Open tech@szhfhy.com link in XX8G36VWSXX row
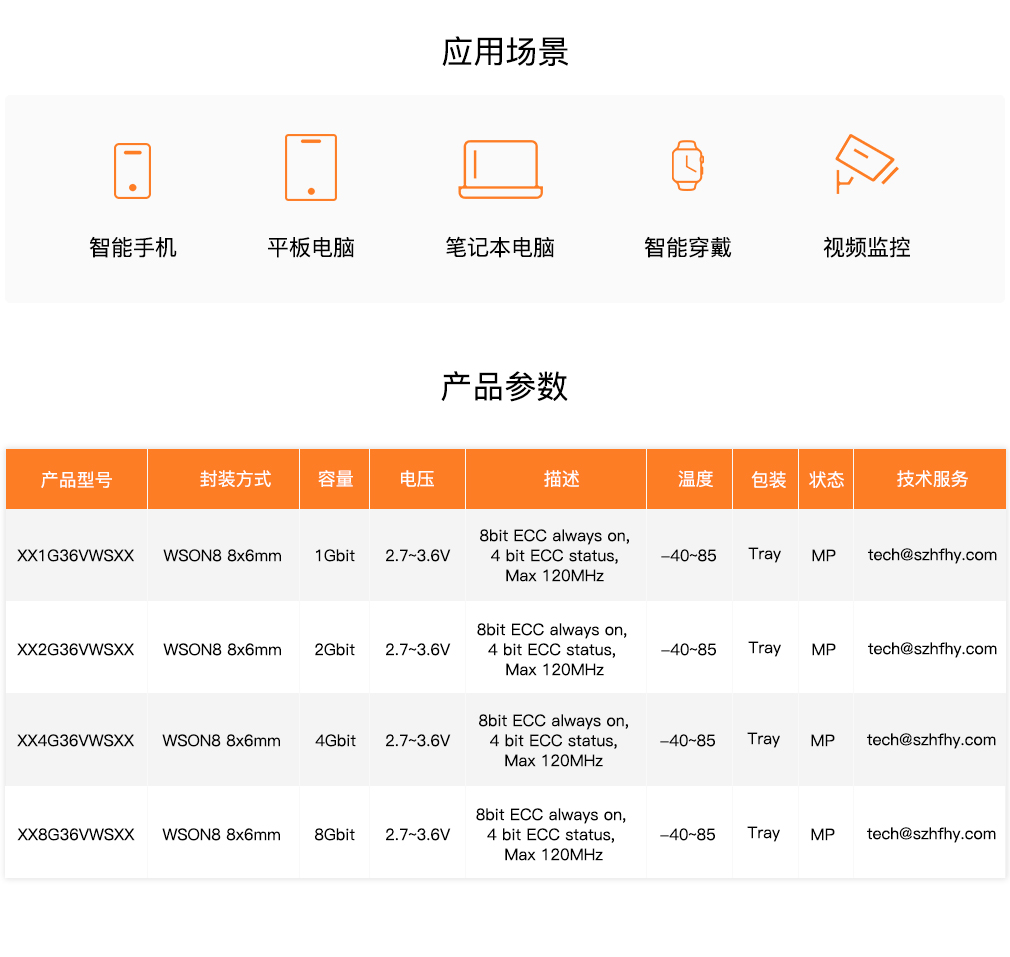Image resolution: width=1010 pixels, height=957 pixels. pos(931,834)
